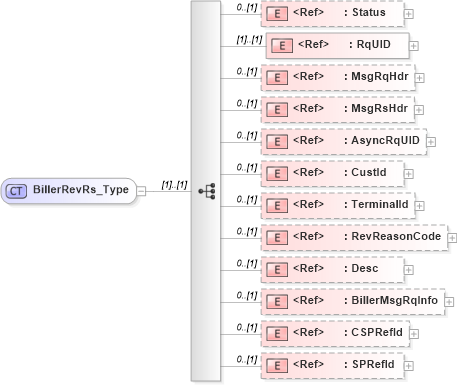Click the E icon of RqUID
The image size is (457, 385).
[x=282, y=46]
